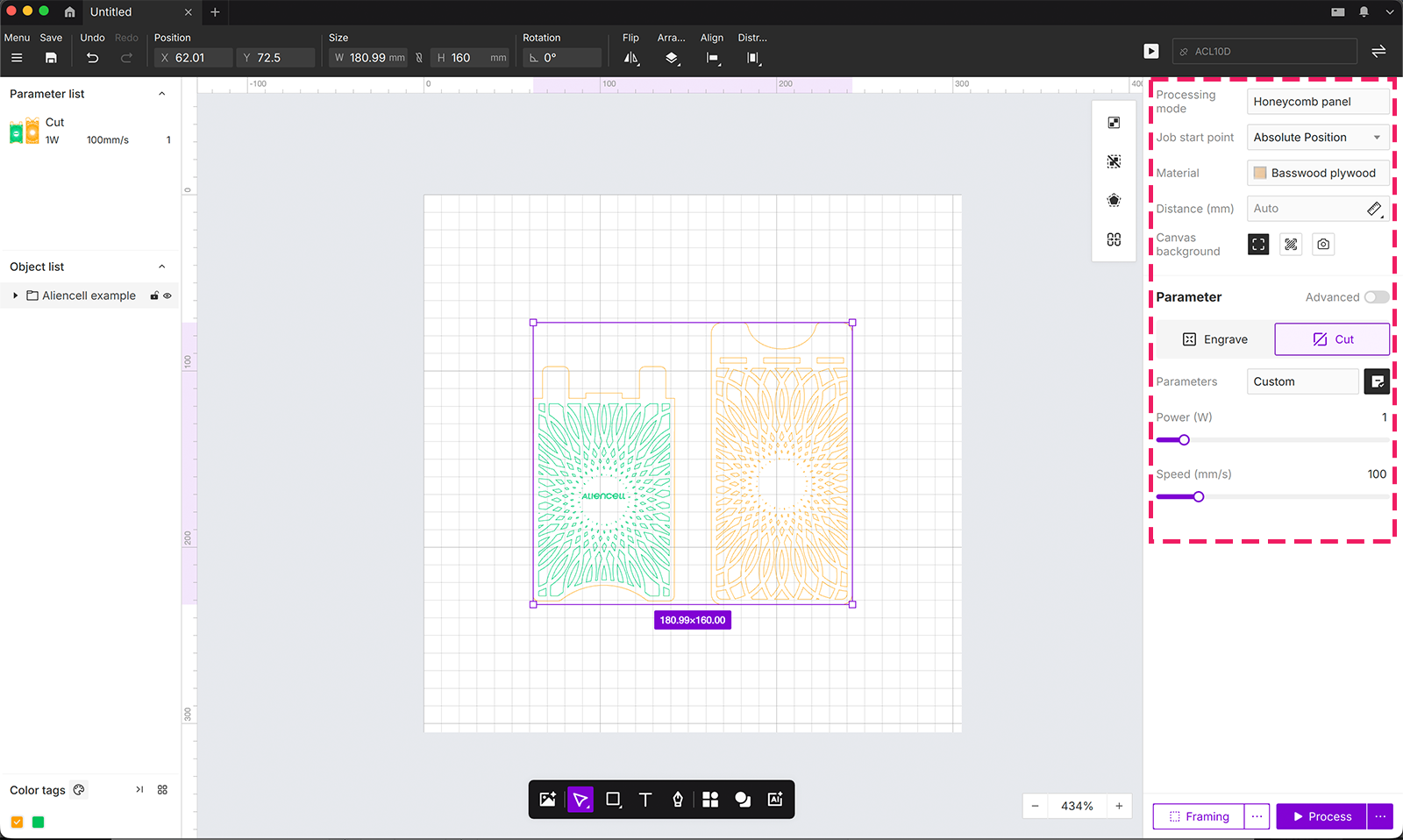Select the Insert image tool
This screenshot has width=1403, height=840.
click(548, 800)
